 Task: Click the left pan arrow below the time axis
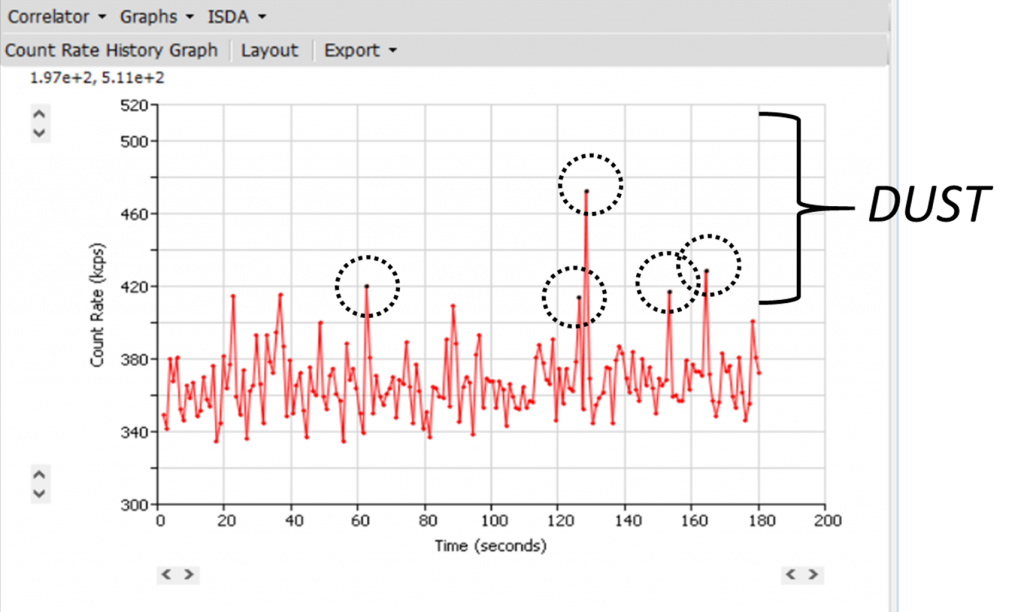coord(167,575)
